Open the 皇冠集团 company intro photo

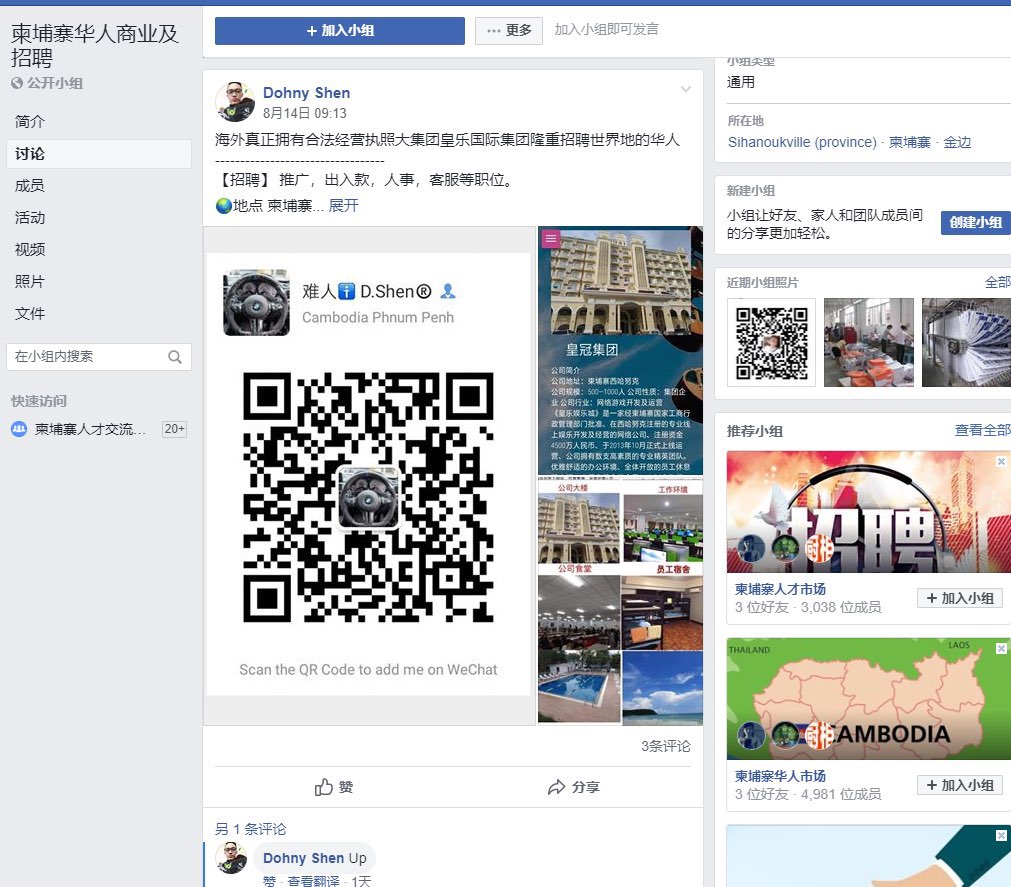(x=620, y=351)
